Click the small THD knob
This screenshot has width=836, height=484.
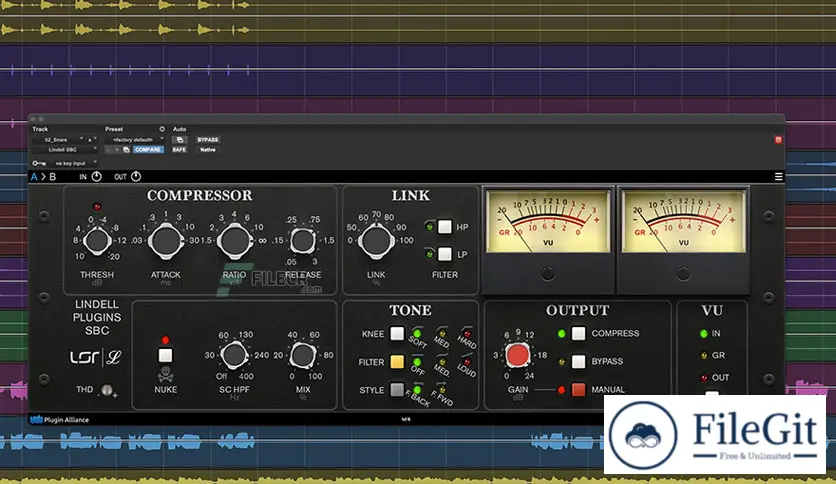[107, 390]
